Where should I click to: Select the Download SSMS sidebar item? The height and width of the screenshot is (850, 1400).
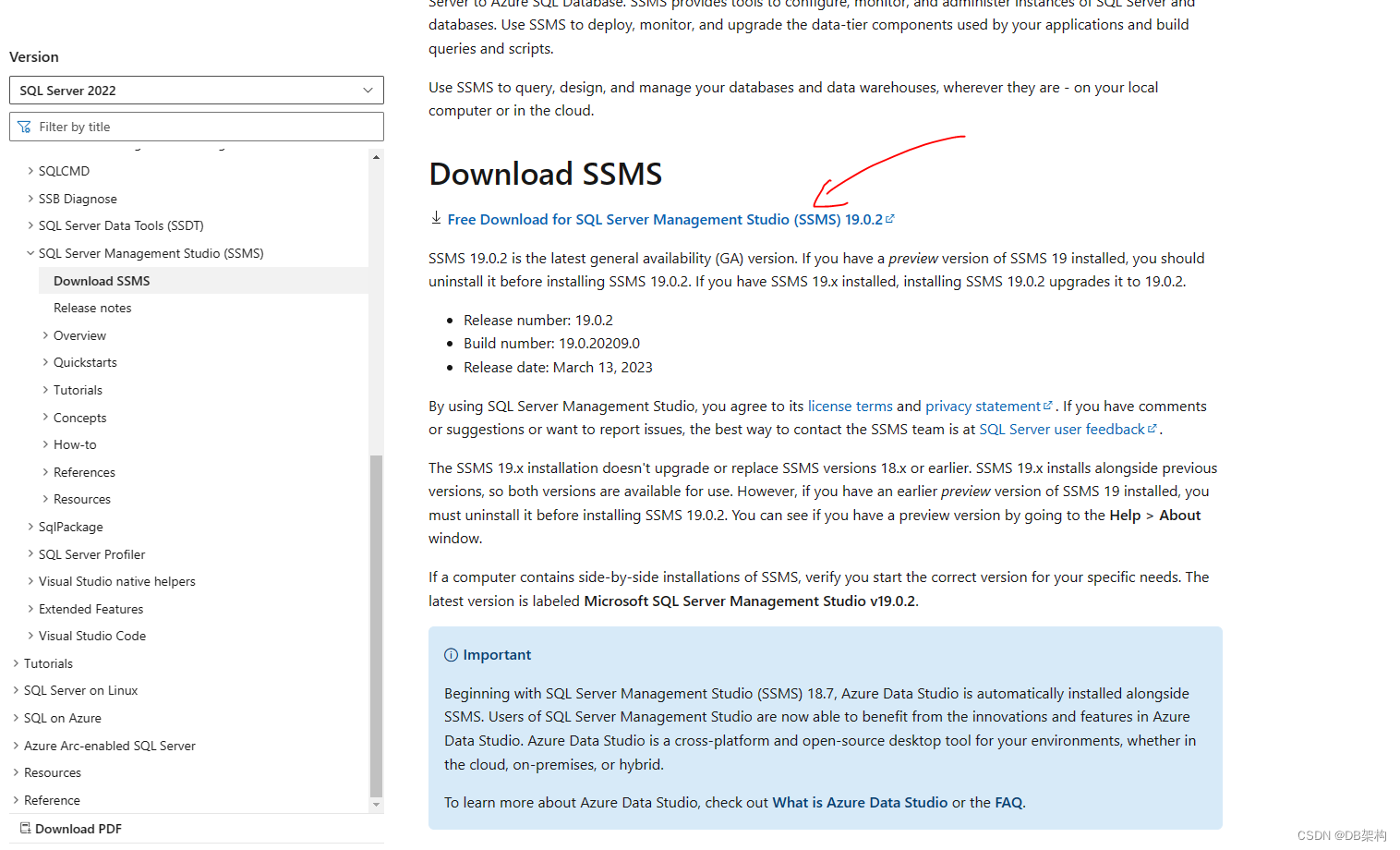[x=102, y=280]
